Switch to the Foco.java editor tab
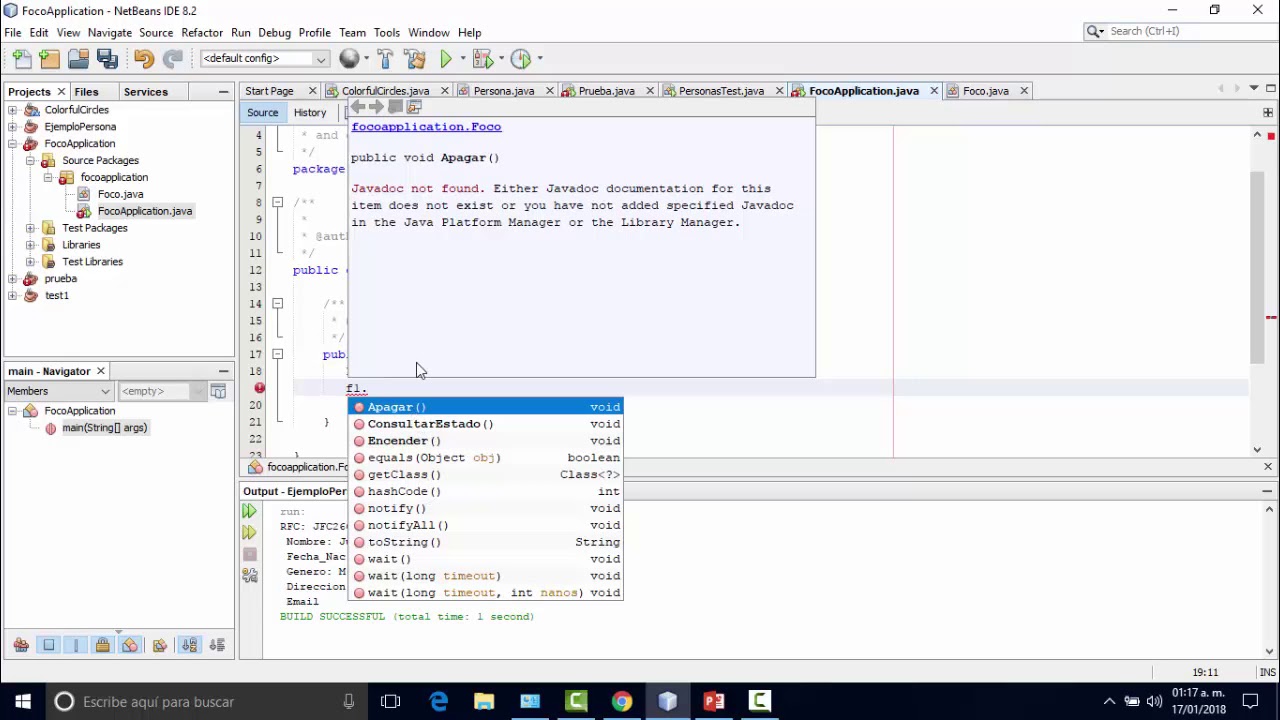1280x720 pixels. pyautogui.click(x=985, y=91)
